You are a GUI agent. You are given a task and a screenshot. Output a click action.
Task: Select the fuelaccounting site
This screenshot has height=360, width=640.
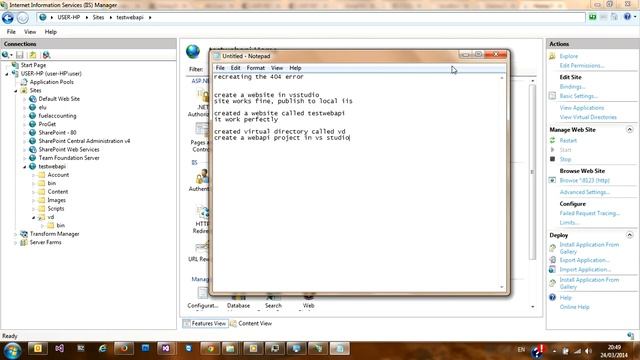point(57,116)
